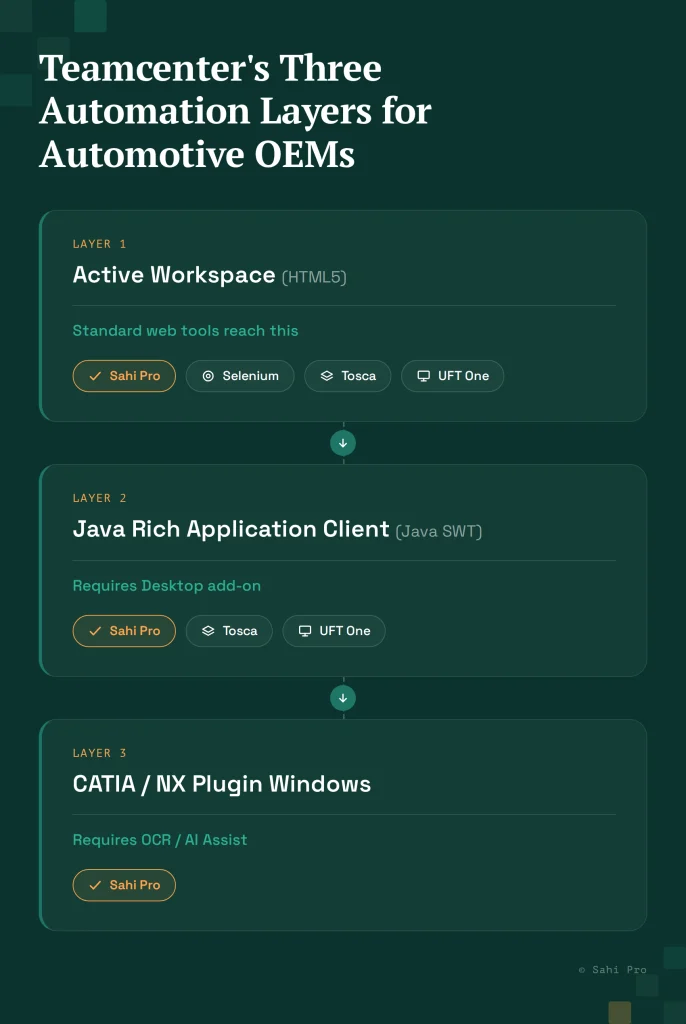Click the "(Java SWT)" label
The height and width of the screenshot is (1024, 686).
(x=439, y=531)
